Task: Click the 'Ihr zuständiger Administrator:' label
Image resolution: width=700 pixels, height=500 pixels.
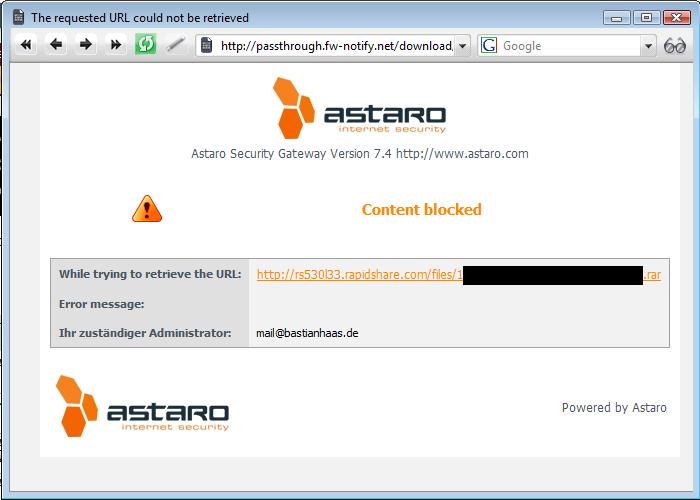Action: tap(145, 333)
